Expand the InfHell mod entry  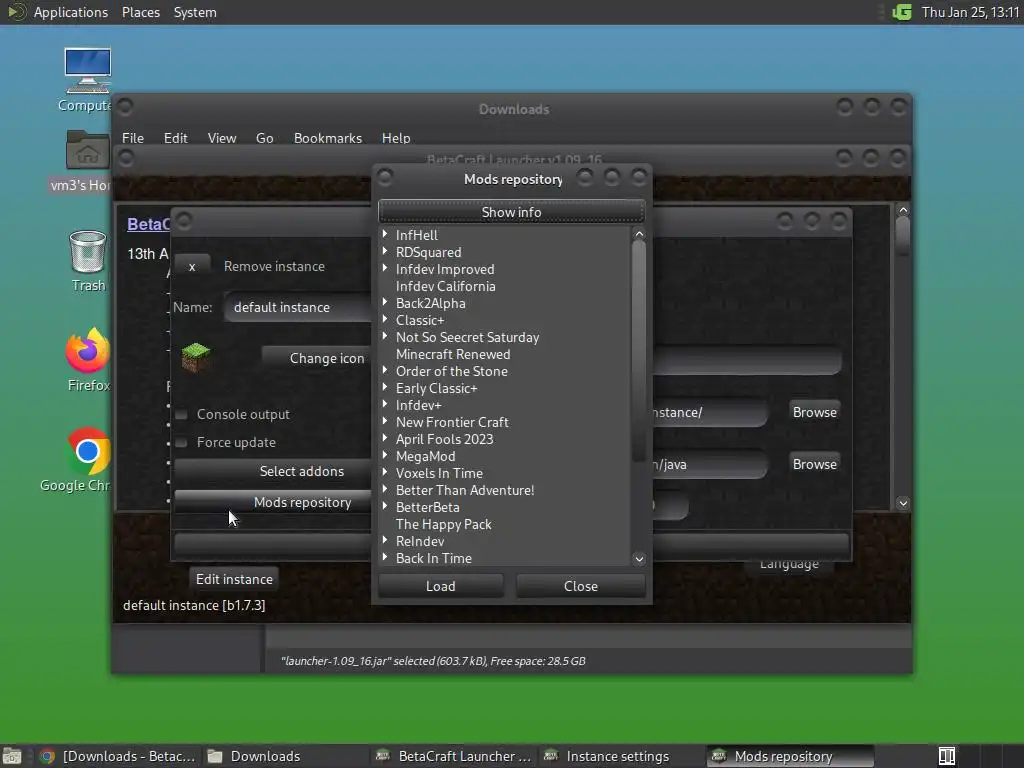(385, 234)
